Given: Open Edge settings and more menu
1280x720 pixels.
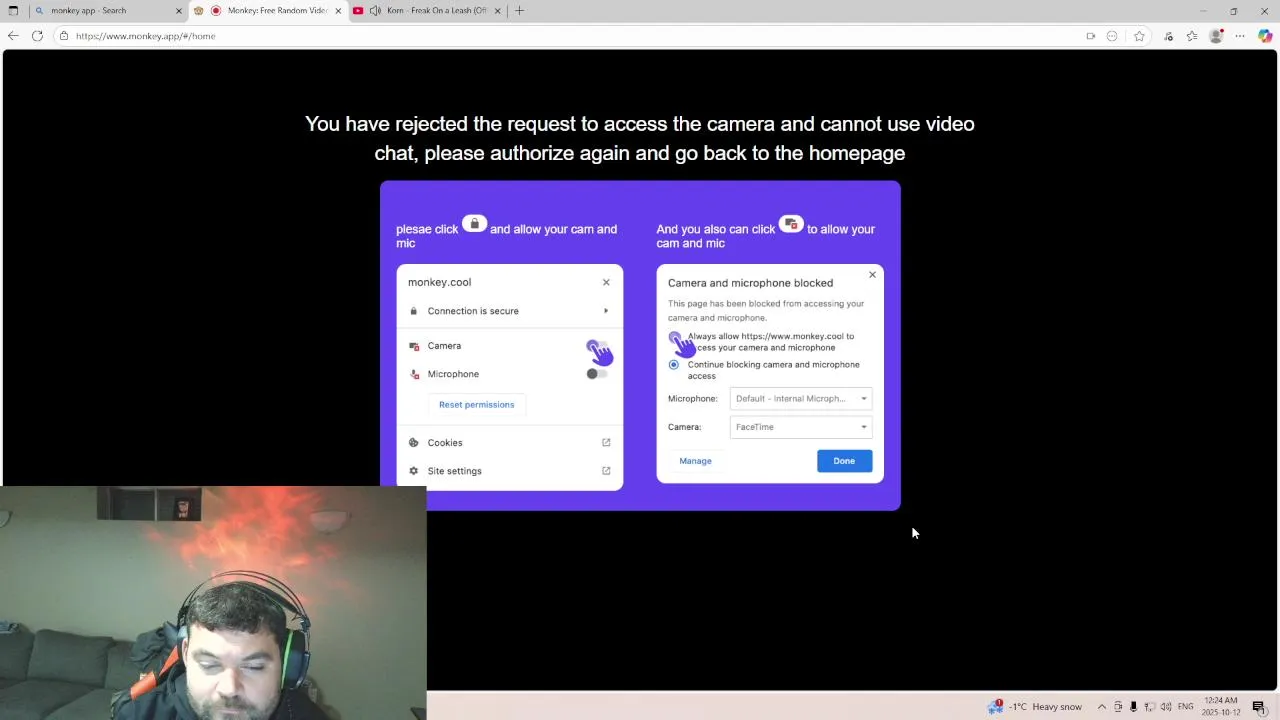Looking at the screenshot, I should pyautogui.click(x=1240, y=36).
